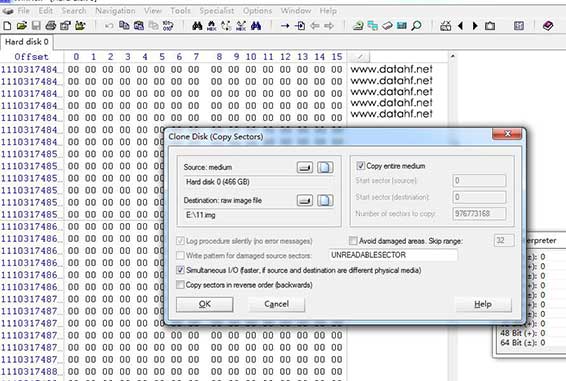Screen dimensions: 566x381
Task: Click OK to start cloning
Action: 205,304
